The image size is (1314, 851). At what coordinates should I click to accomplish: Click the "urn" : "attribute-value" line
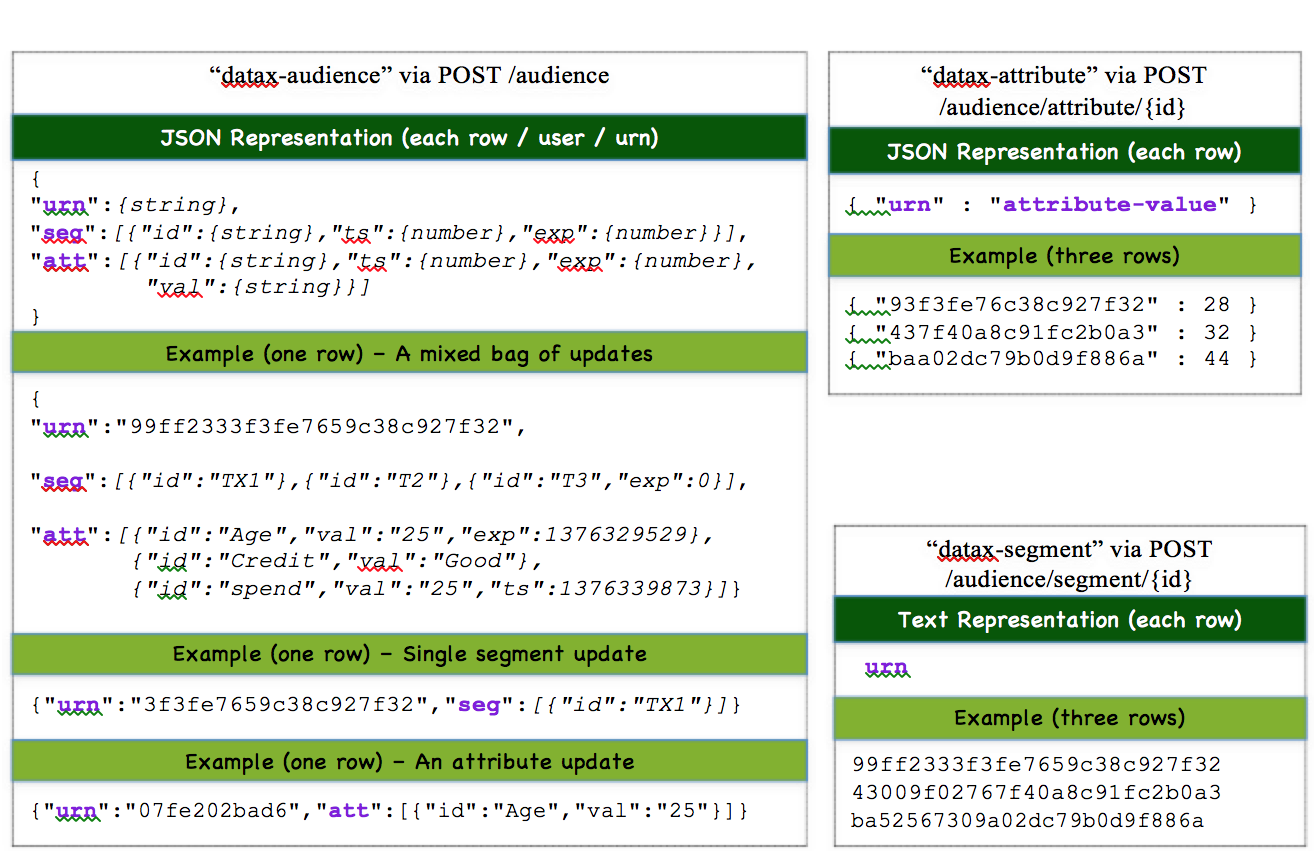tap(1053, 205)
